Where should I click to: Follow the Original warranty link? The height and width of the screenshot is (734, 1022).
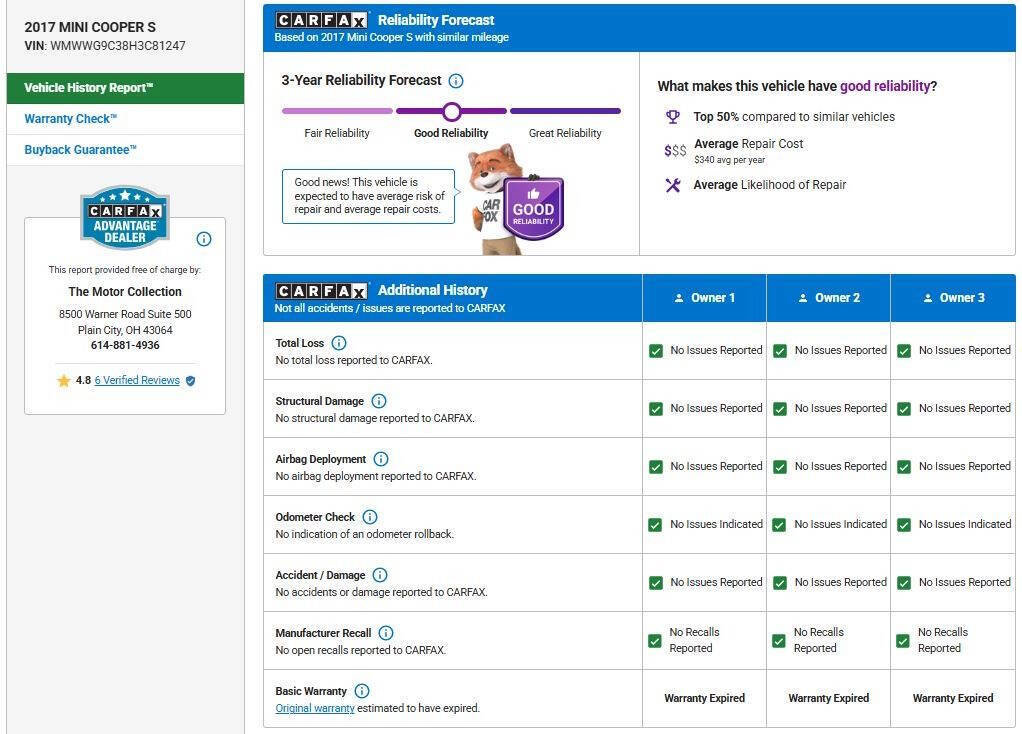tap(315, 708)
